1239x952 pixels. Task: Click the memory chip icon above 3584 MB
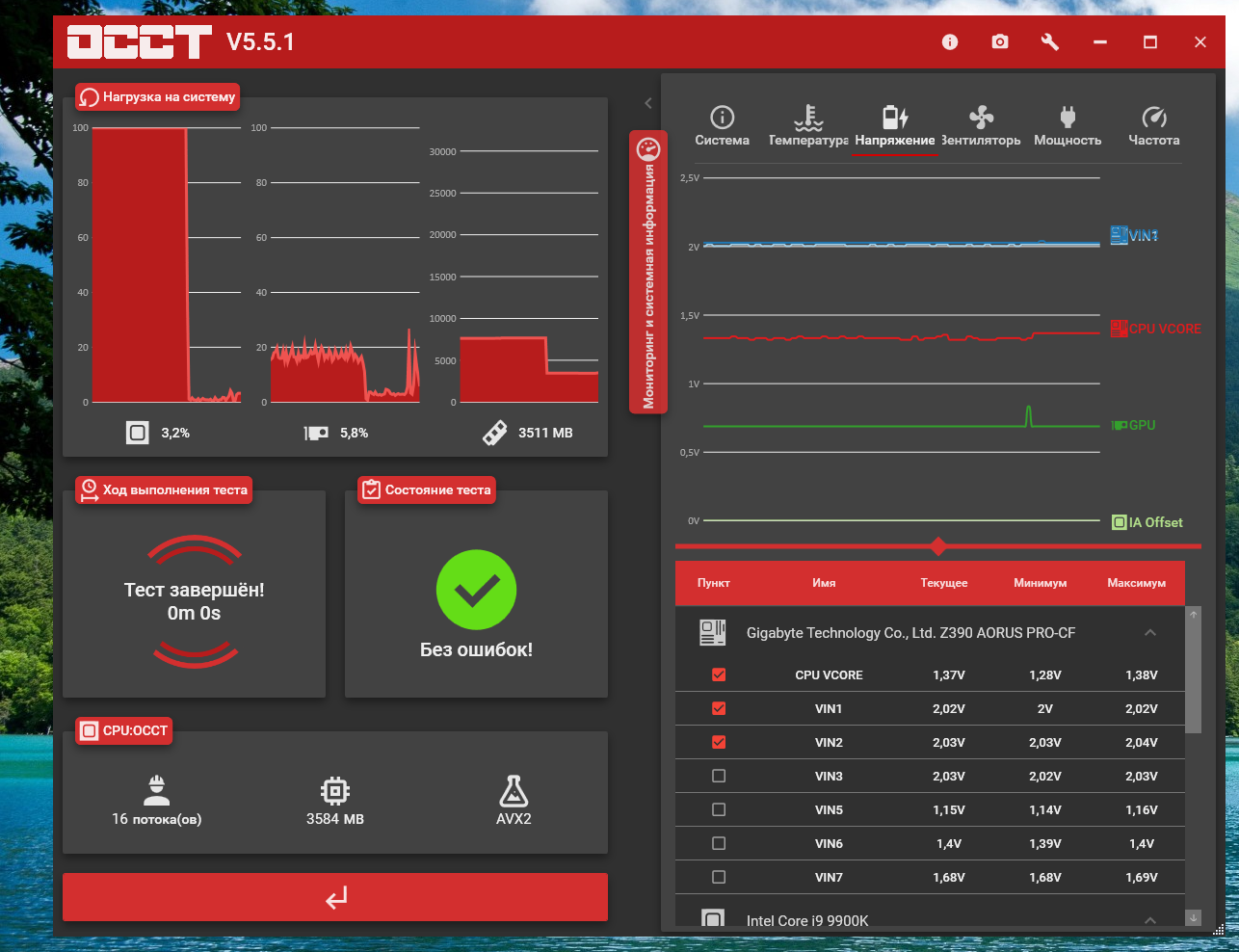click(x=334, y=791)
